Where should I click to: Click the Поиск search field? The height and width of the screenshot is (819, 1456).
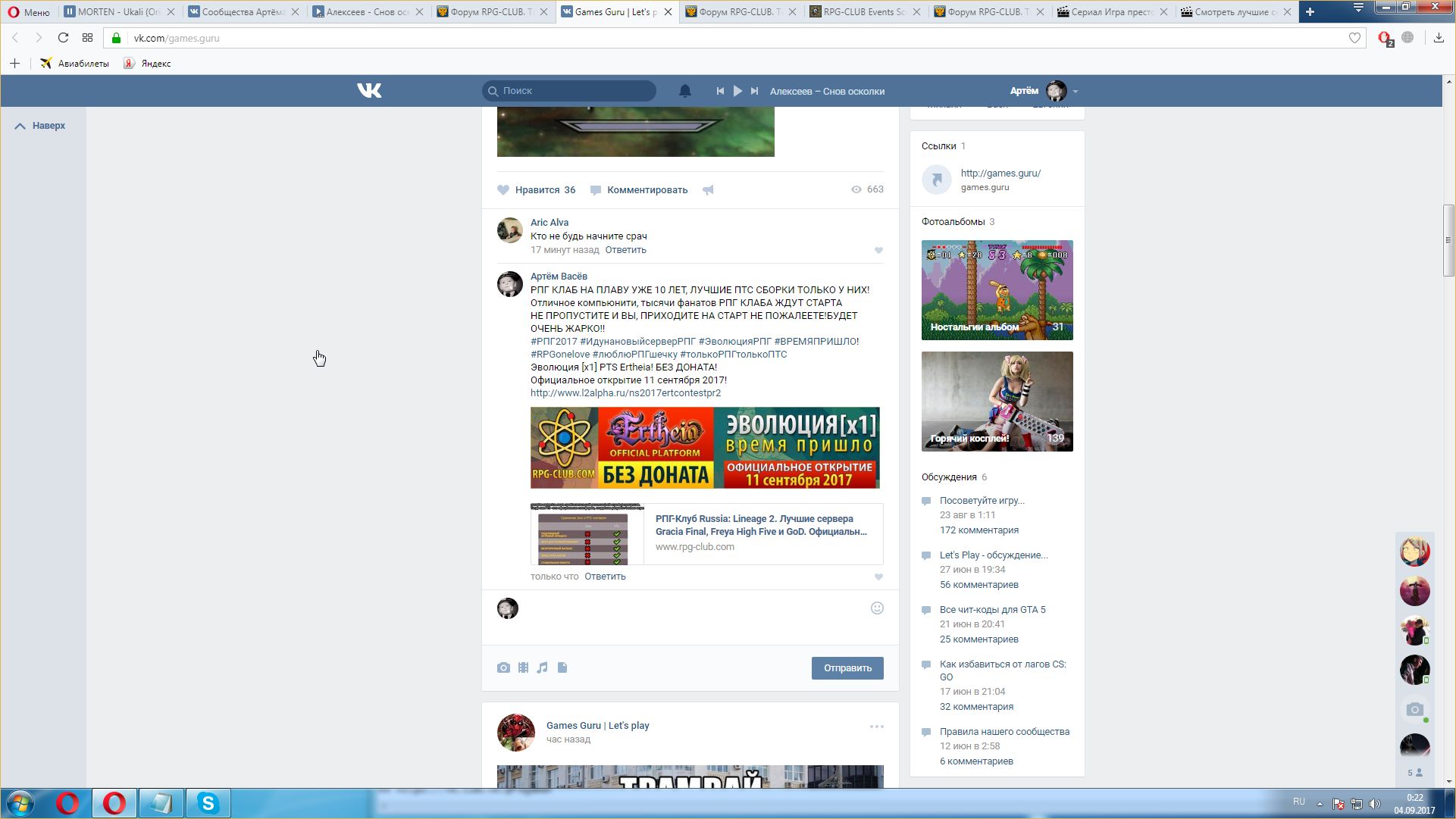pos(569,91)
